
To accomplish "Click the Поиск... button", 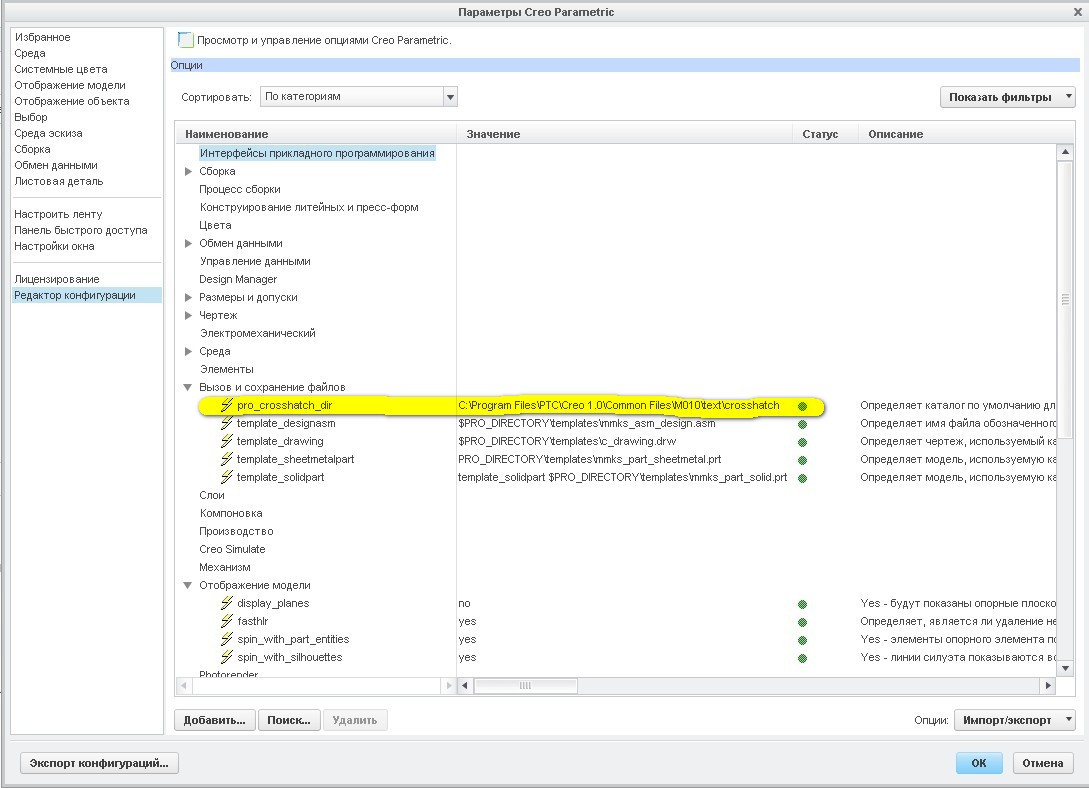I will (289, 720).
